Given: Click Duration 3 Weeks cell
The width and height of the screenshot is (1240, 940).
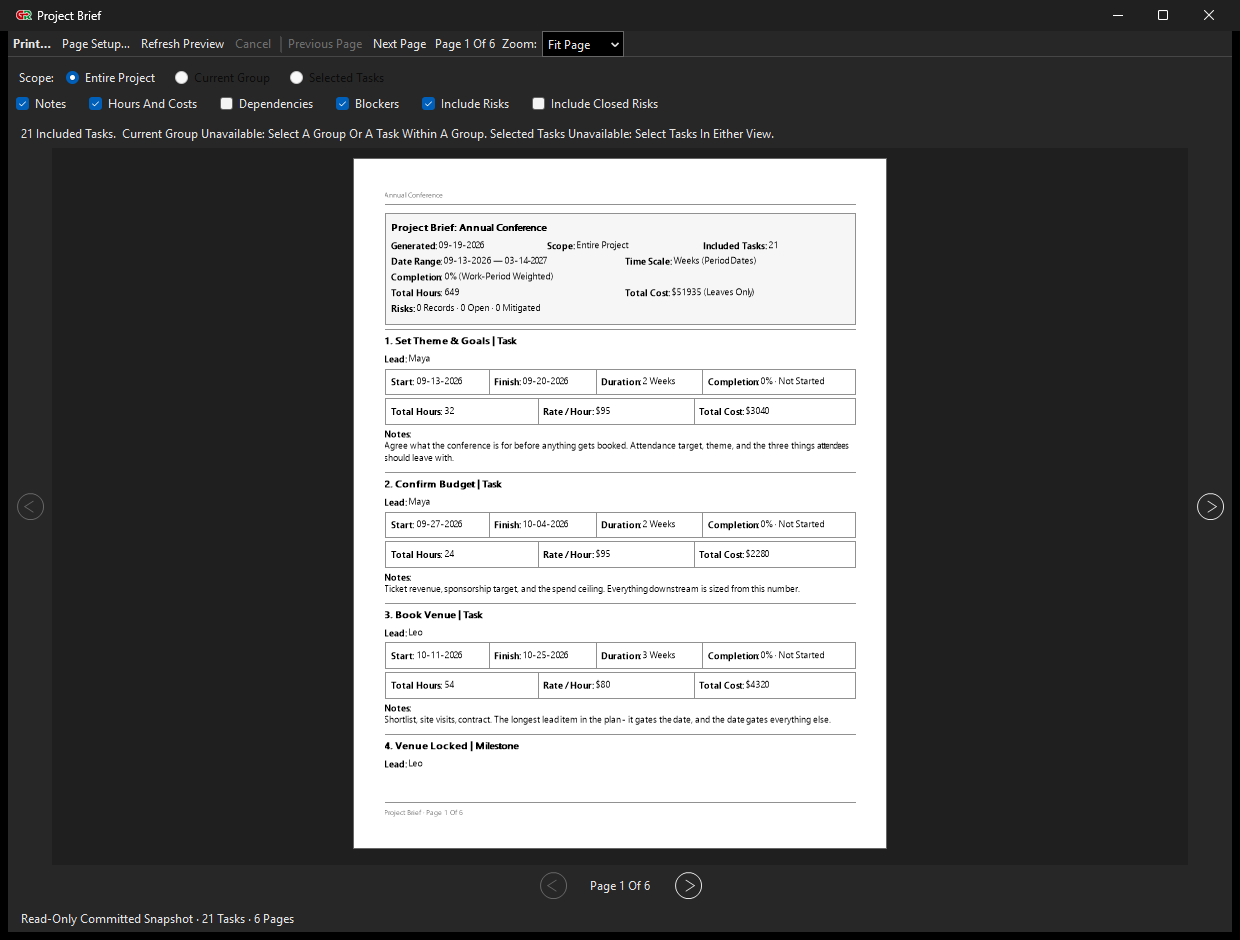Looking at the screenshot, I should (649, 655).
